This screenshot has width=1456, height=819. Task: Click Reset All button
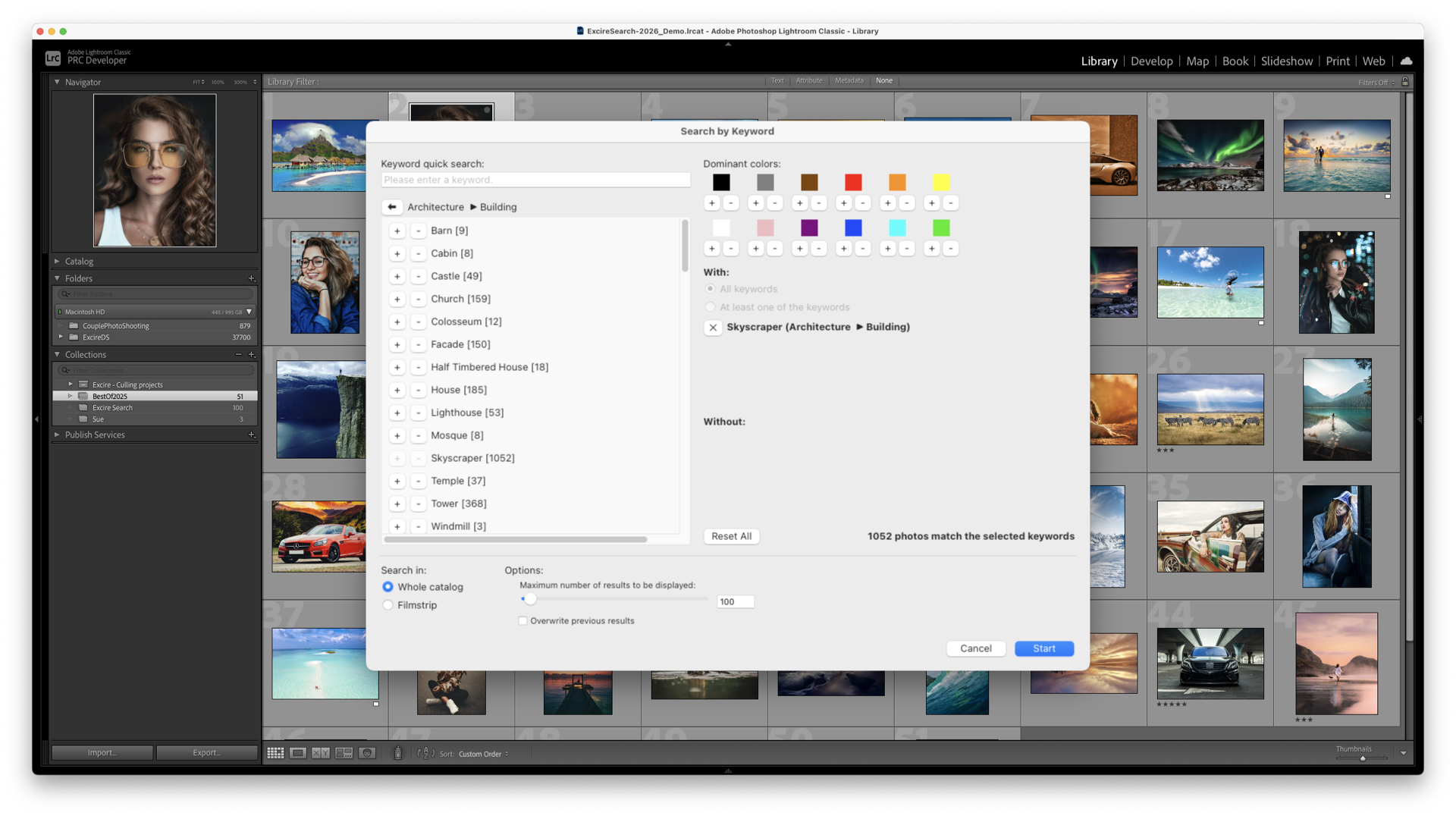tap(731, 536)
